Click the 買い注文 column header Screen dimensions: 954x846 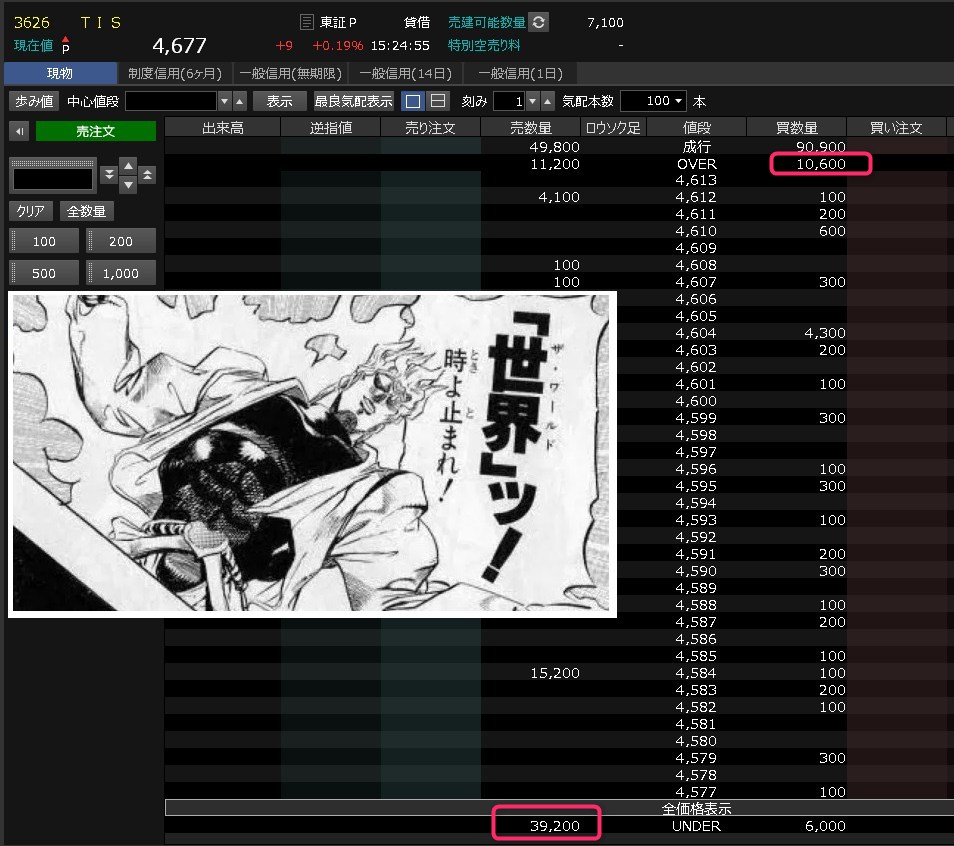[897, 128]
